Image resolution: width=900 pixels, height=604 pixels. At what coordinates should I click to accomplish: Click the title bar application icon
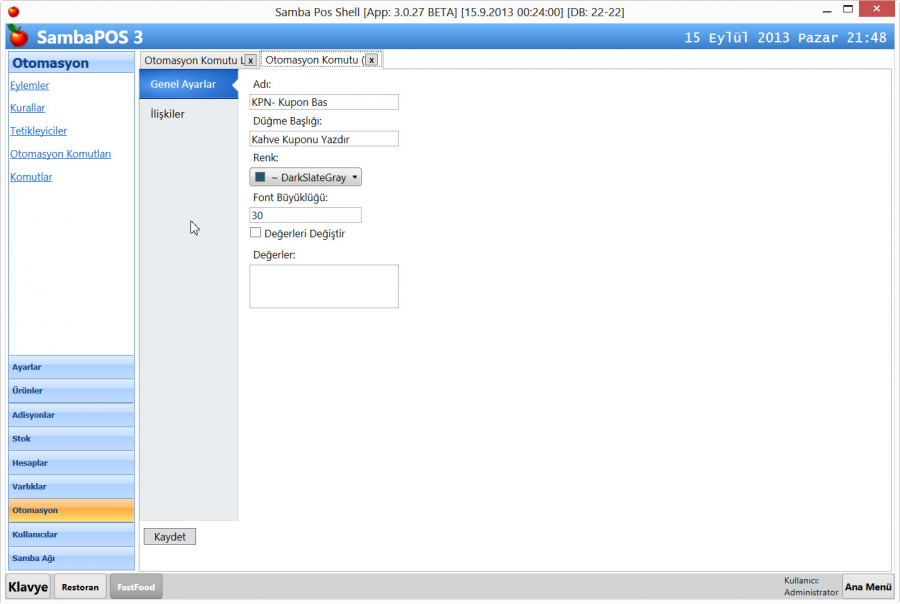coord(13,11)
